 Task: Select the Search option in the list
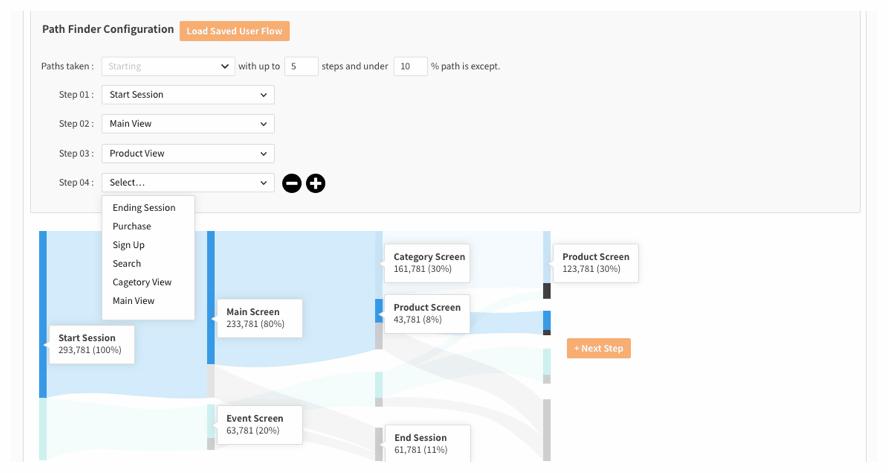pyautogui.click(x=127, y=264)
